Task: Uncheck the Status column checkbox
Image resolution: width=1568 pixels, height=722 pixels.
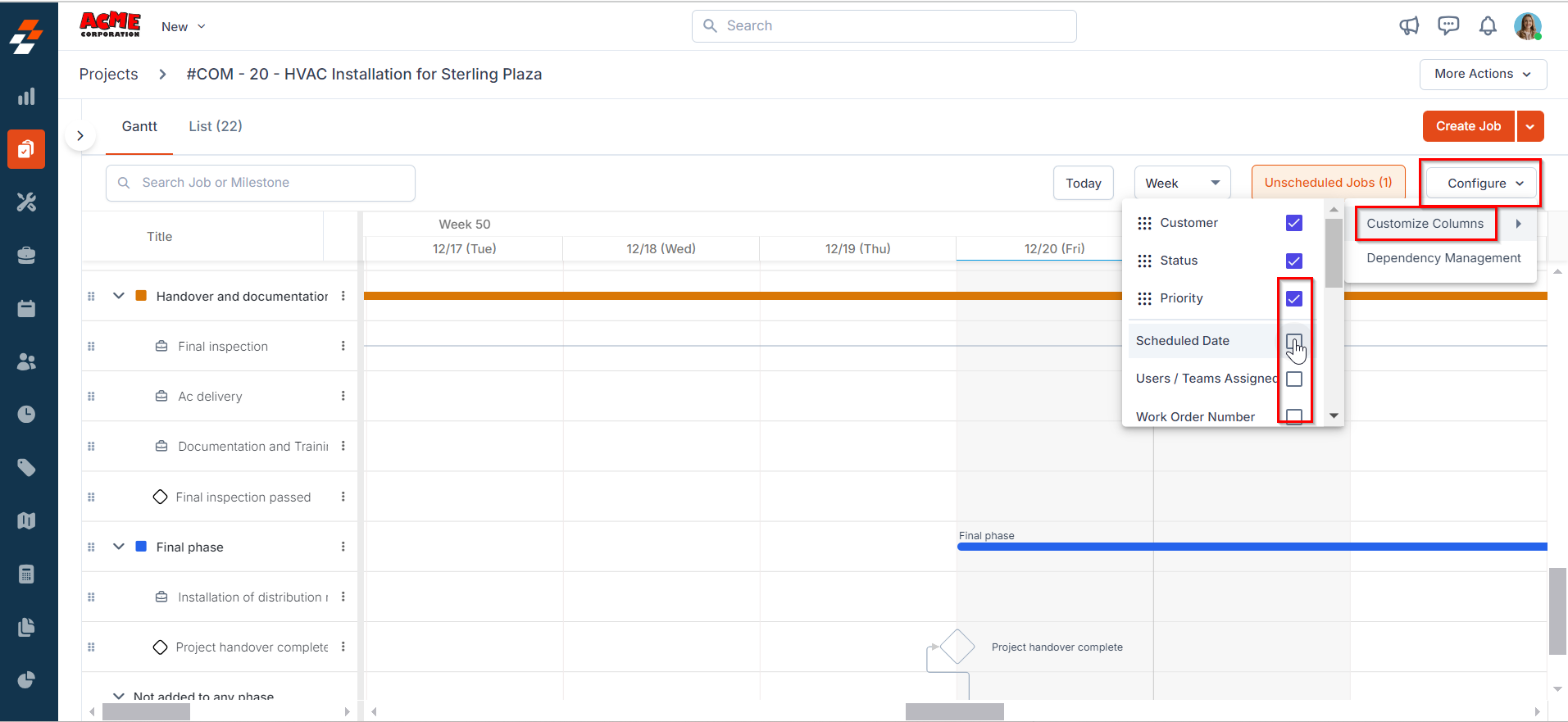Action: click(1294, 261)
